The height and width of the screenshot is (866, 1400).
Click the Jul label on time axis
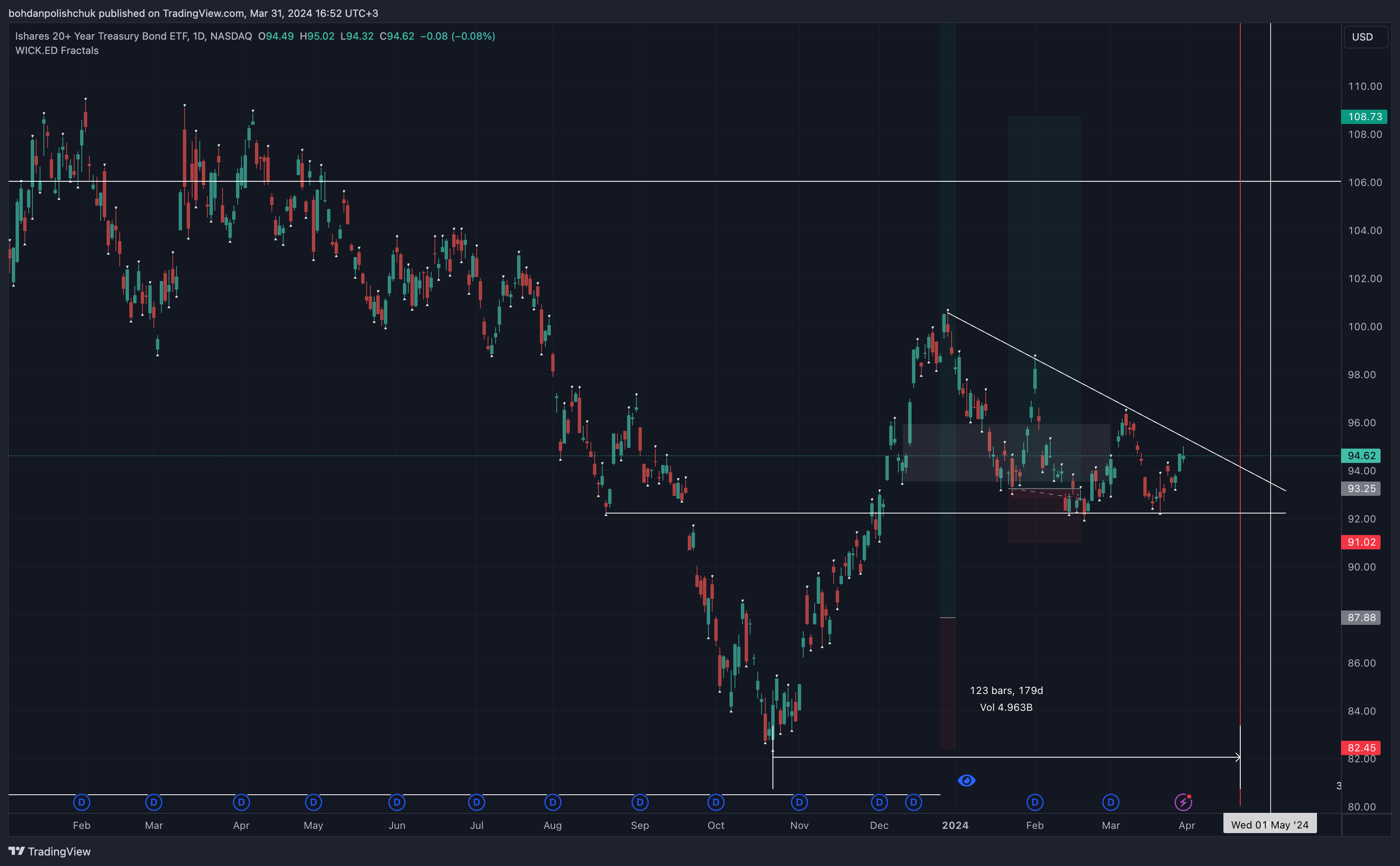[476, 826]
